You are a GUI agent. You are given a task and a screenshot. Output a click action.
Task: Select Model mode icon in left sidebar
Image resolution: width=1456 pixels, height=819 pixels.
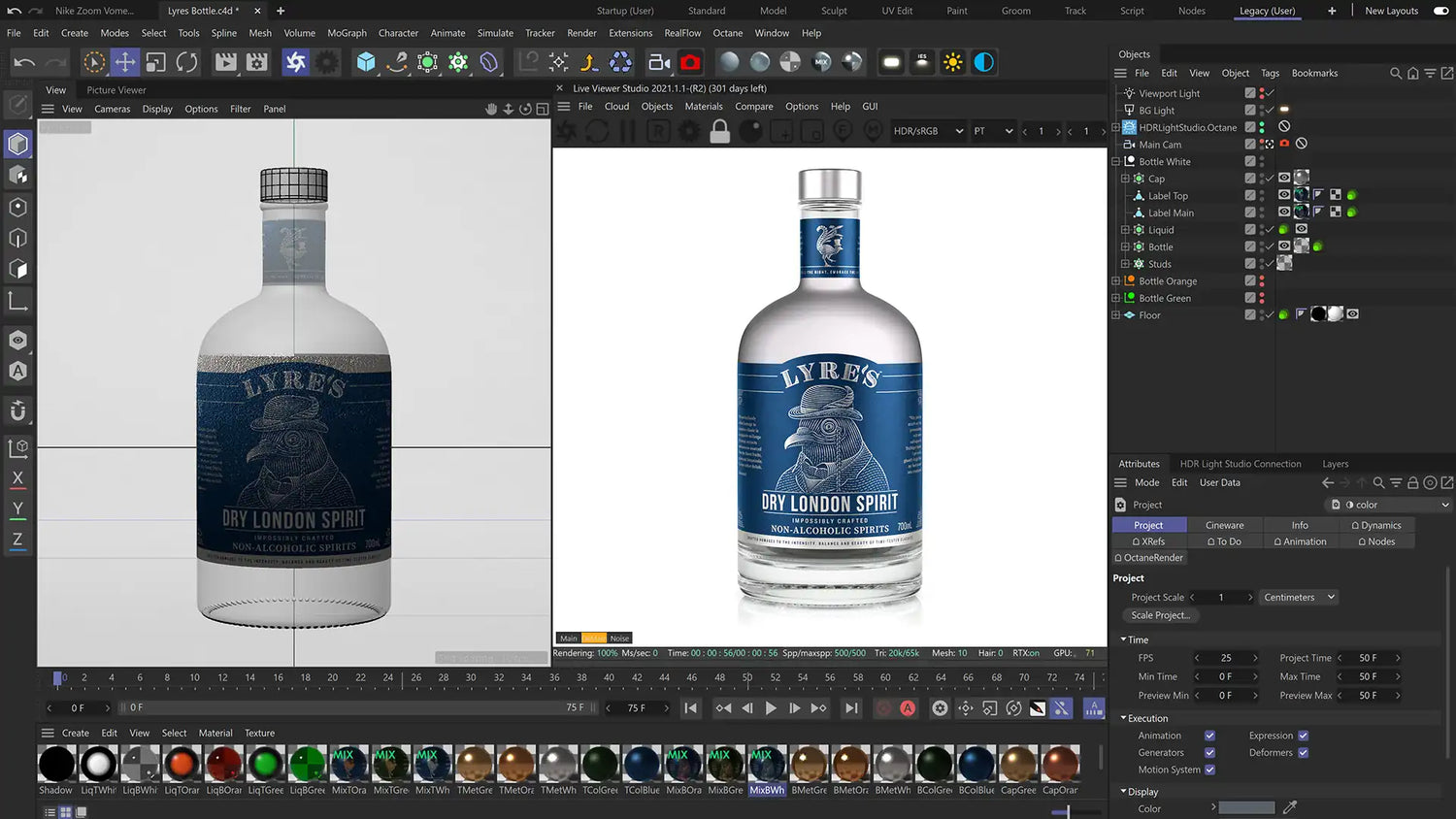17,144
